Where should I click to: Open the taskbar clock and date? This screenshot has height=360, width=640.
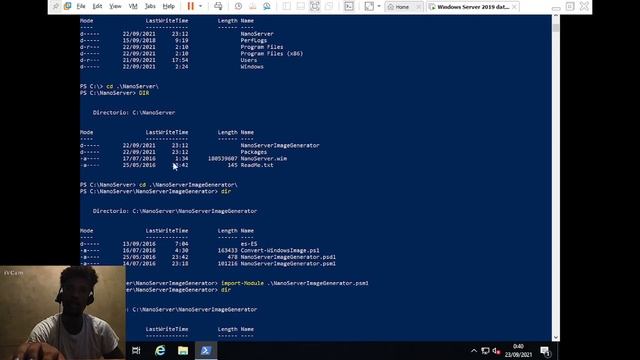coord(518,351)
